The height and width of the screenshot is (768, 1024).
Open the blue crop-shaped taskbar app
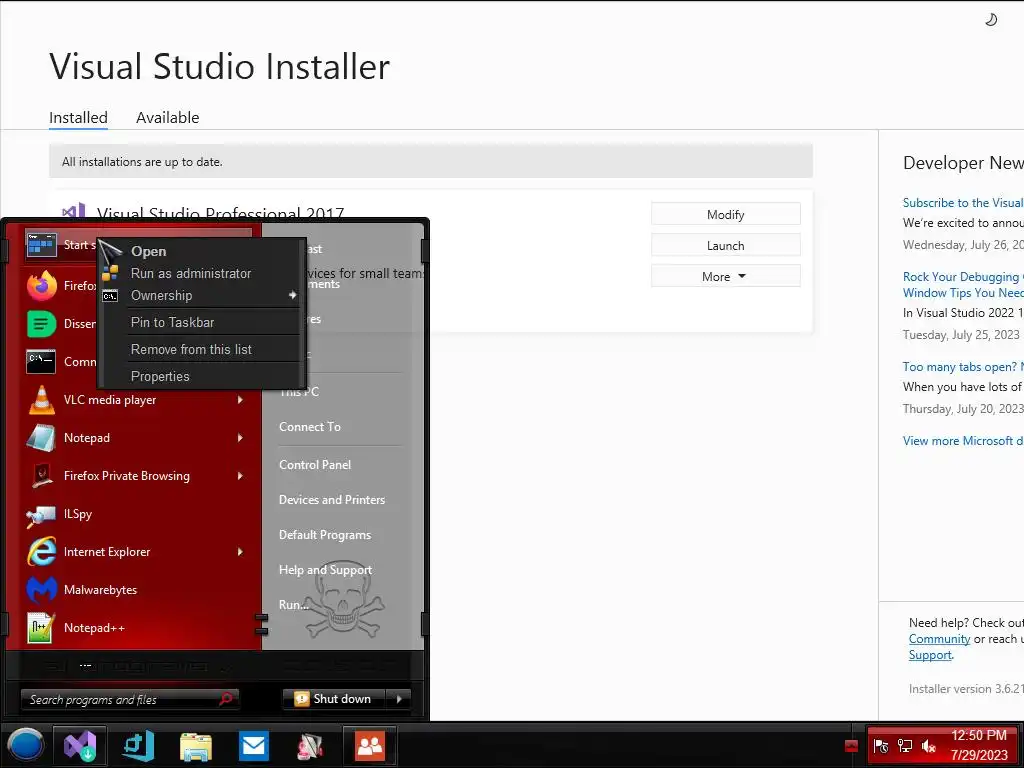[x=139, y=745]
